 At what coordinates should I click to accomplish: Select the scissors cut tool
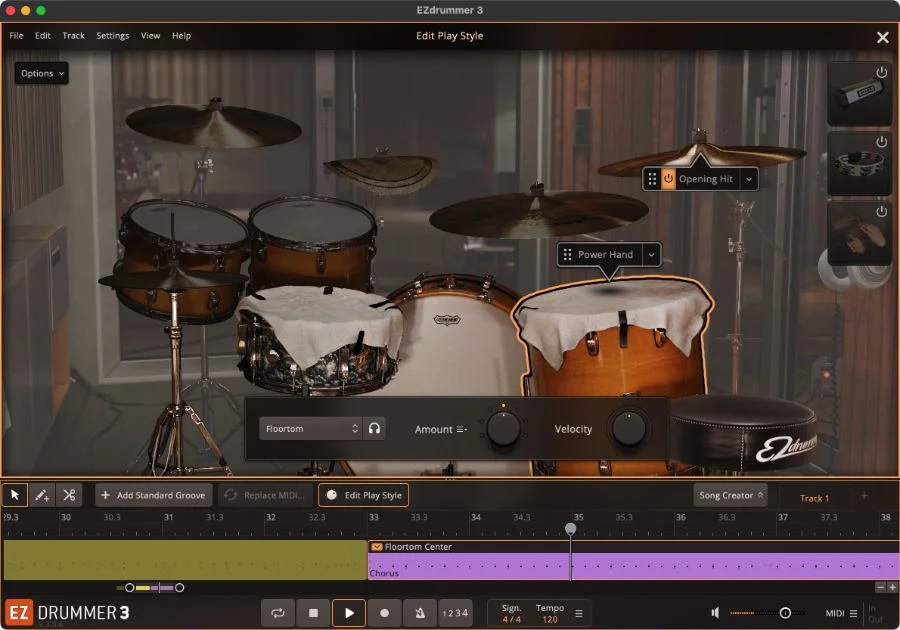(x=69, y=495)
